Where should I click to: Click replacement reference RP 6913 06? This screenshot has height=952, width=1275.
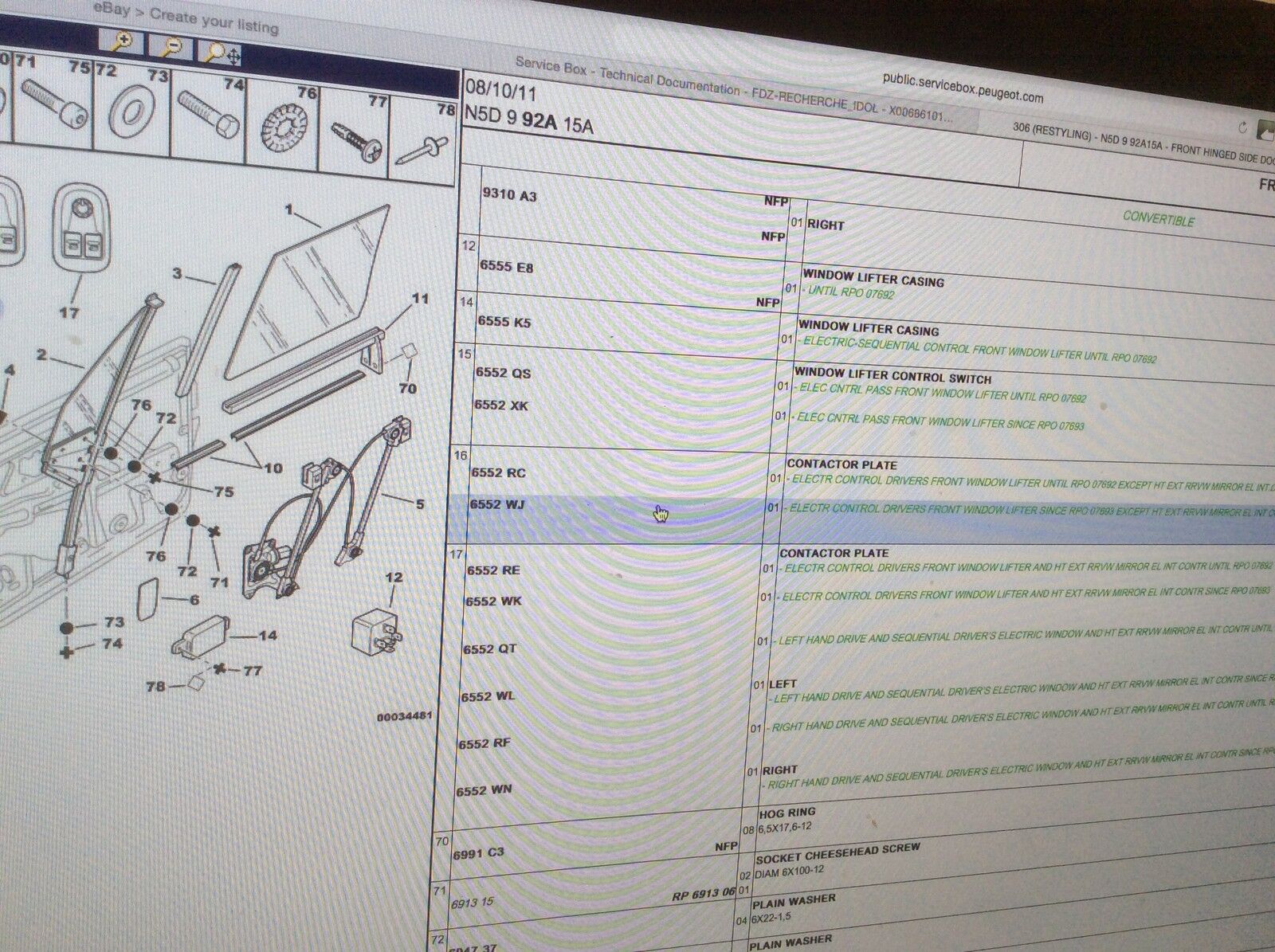pyautogui.click(x=703, y=894)
